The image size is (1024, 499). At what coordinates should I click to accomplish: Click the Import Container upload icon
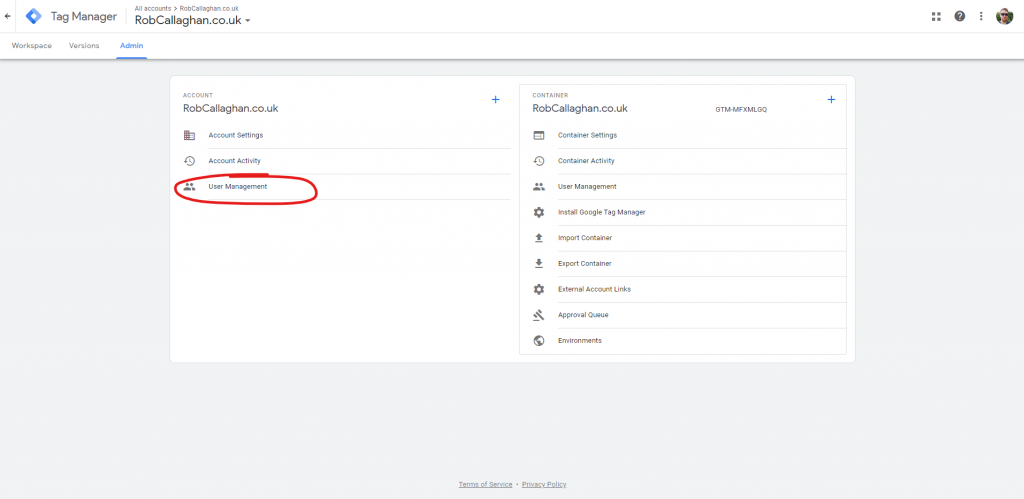click(x=539, y=238)
